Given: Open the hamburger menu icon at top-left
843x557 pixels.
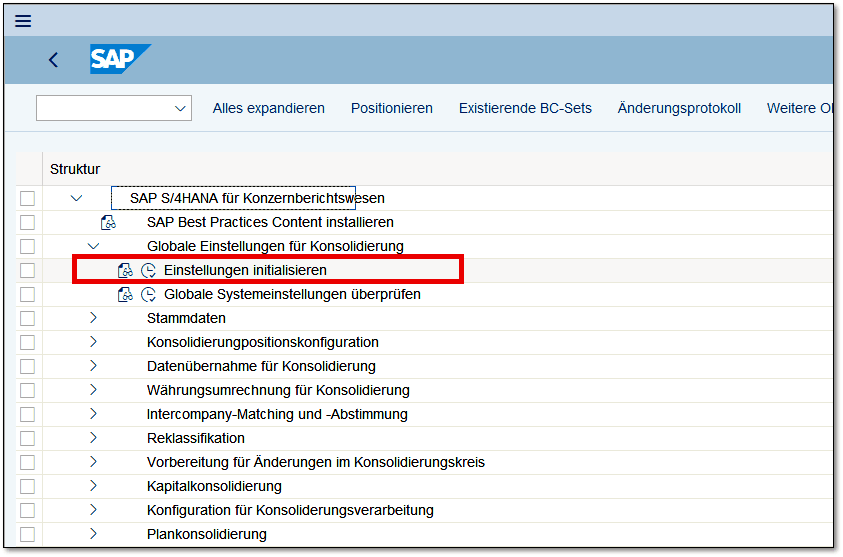Looking at the screenshot, I should pyautogui.click(x=22, y=21).
